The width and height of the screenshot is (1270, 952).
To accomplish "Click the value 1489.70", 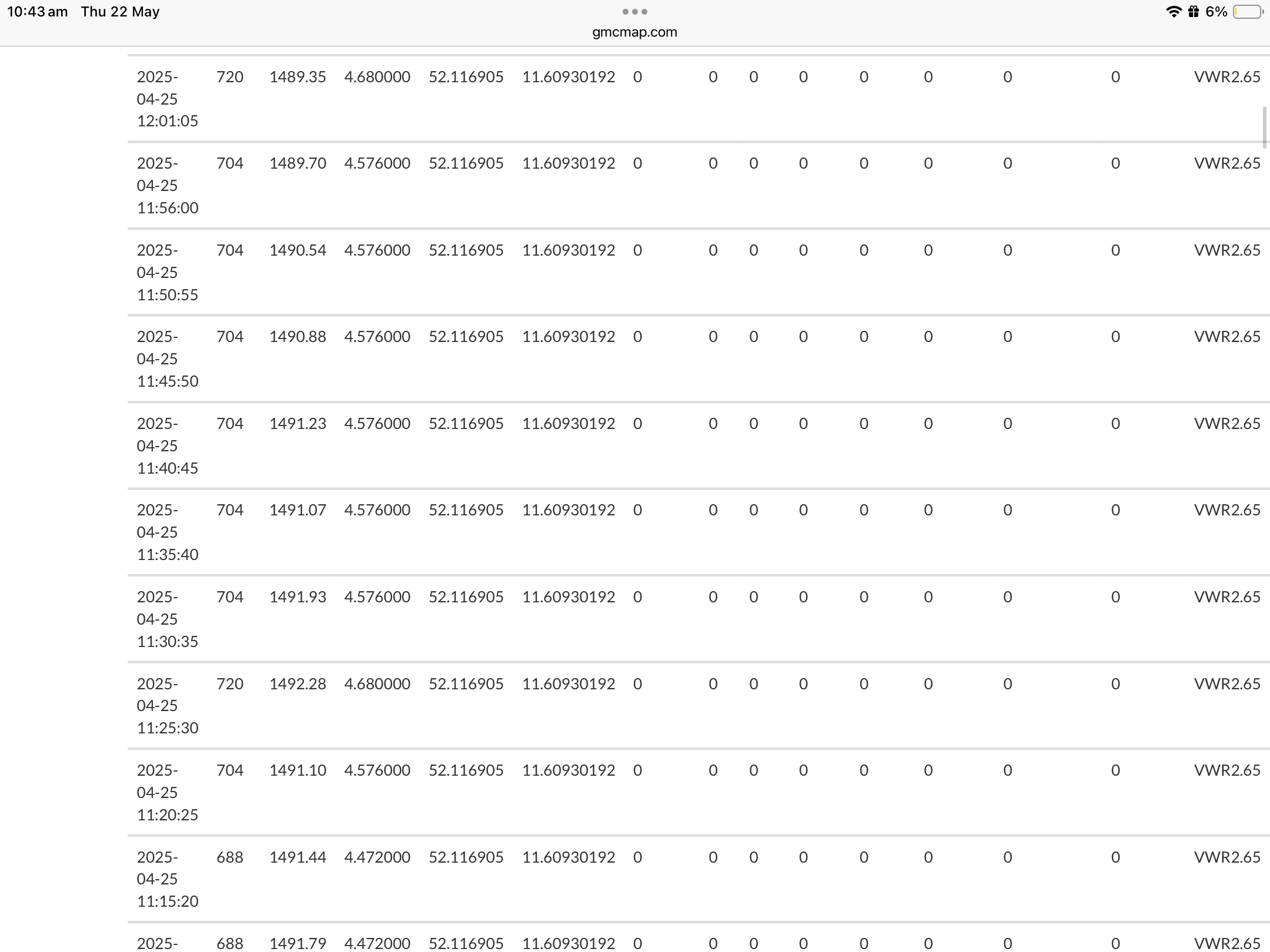I will (x=298, y=163).
